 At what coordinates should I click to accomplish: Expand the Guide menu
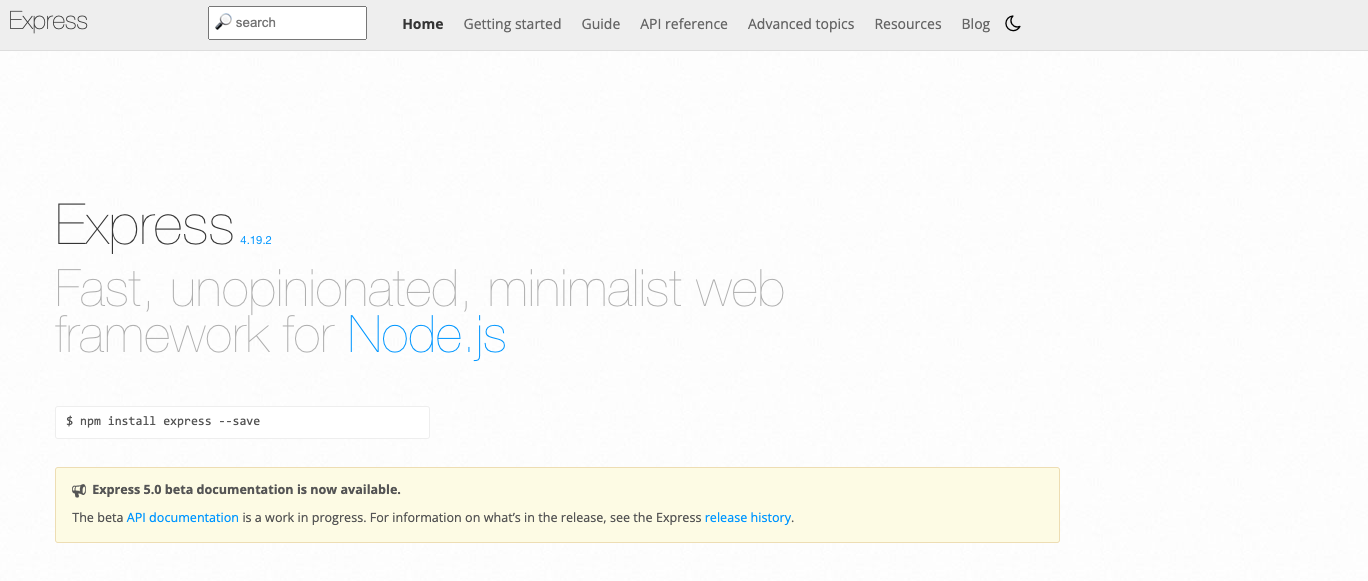point(601,24)
